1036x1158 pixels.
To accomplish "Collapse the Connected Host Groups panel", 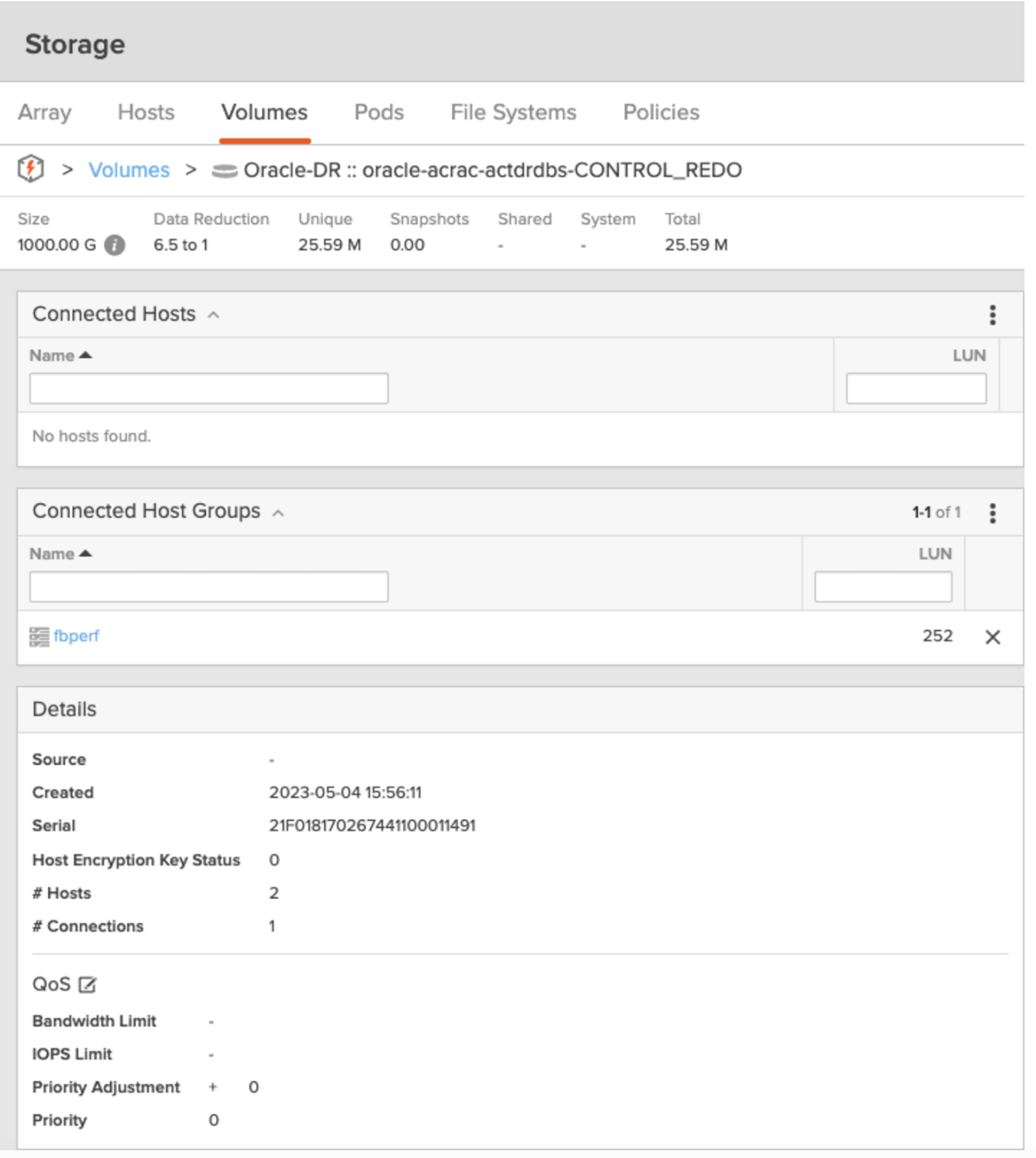I will point(278,513).
